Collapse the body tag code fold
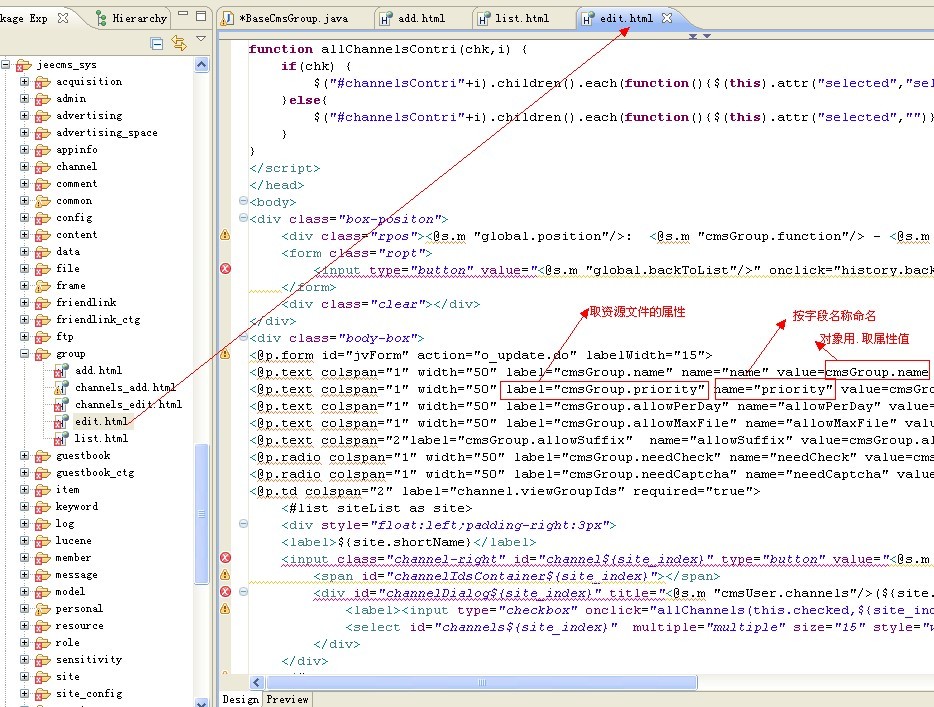The height and width of the screenshot is (707, 934). 243,201
